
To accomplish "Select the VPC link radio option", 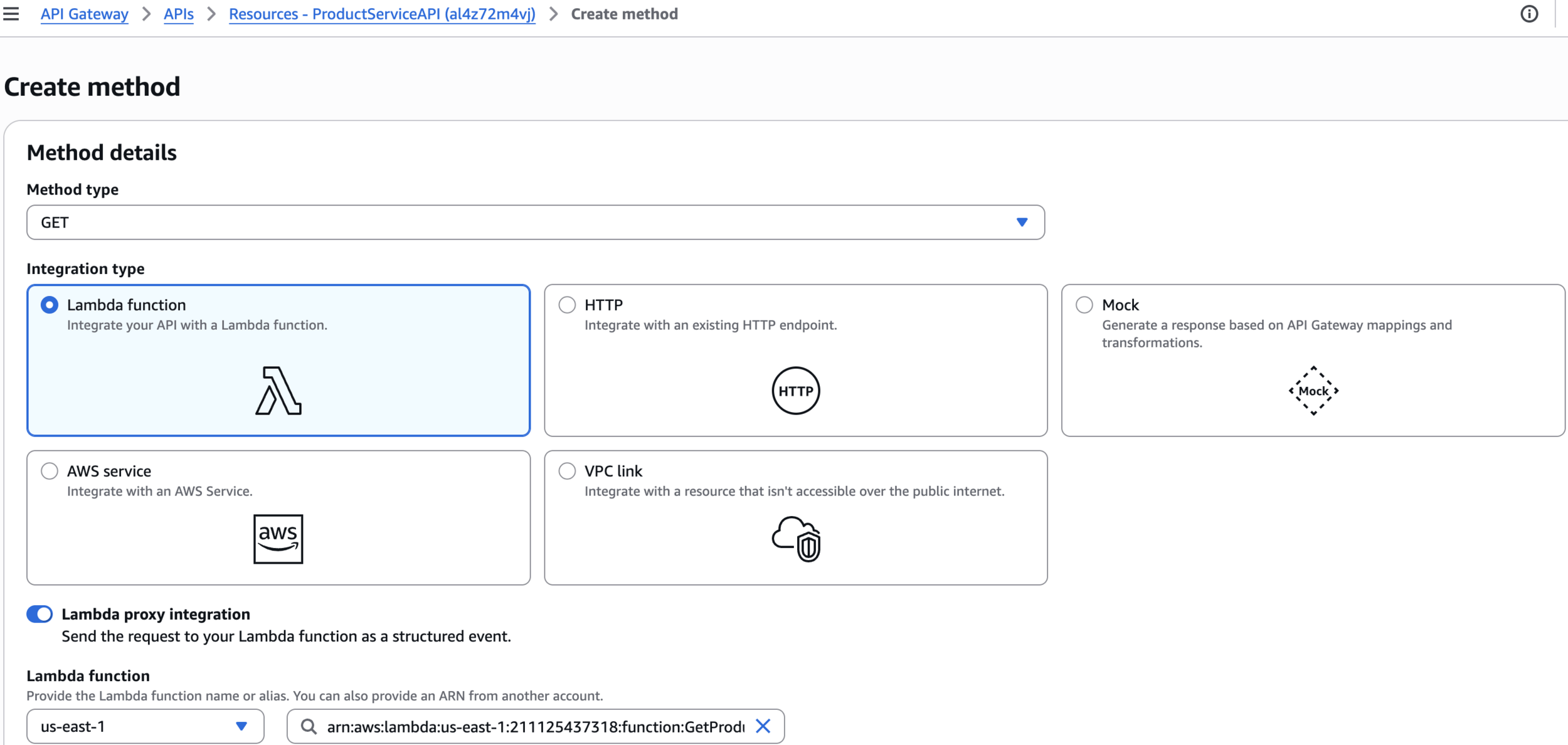I will 567,471.
